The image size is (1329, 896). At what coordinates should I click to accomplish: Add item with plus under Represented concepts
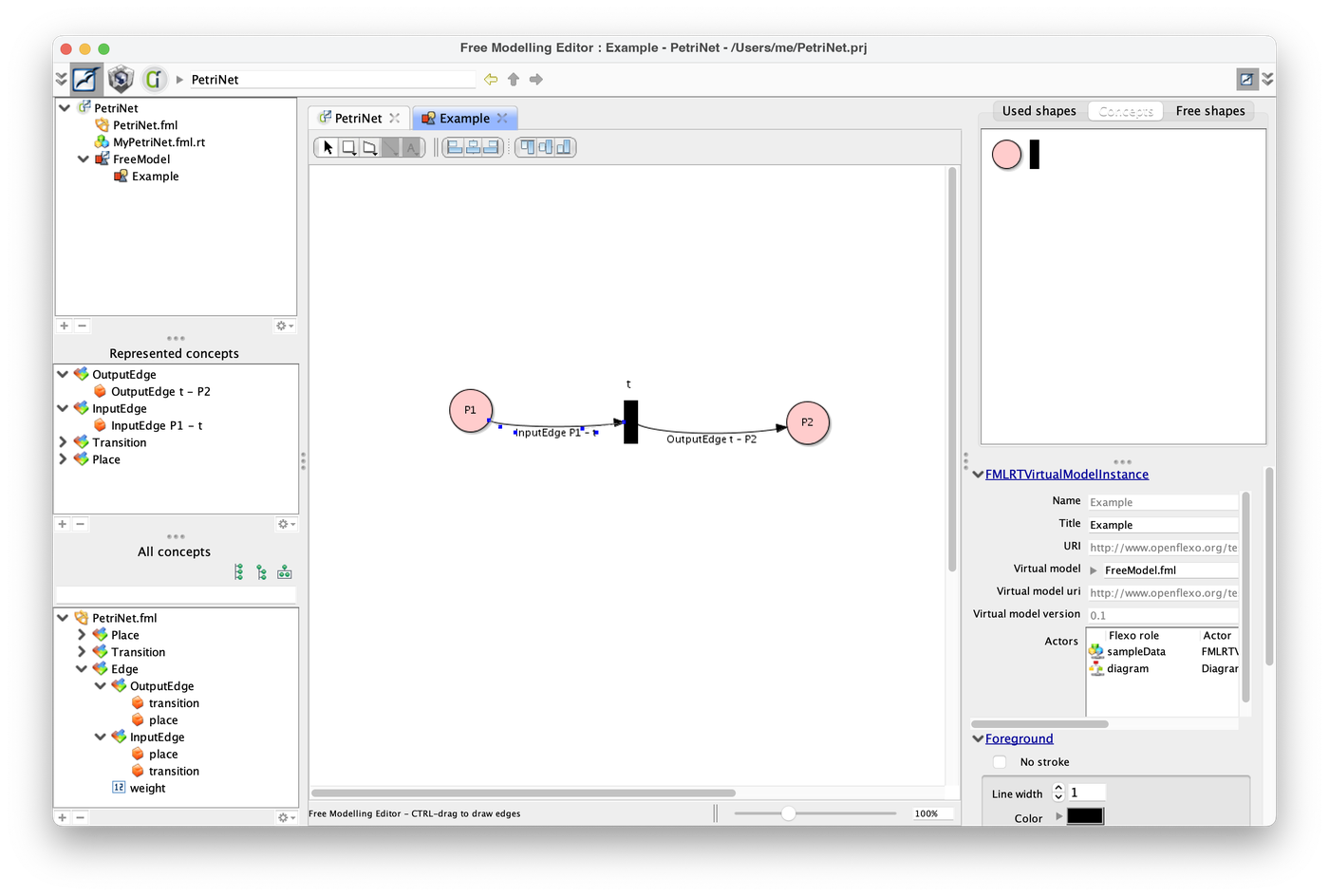tap(63, 524)
